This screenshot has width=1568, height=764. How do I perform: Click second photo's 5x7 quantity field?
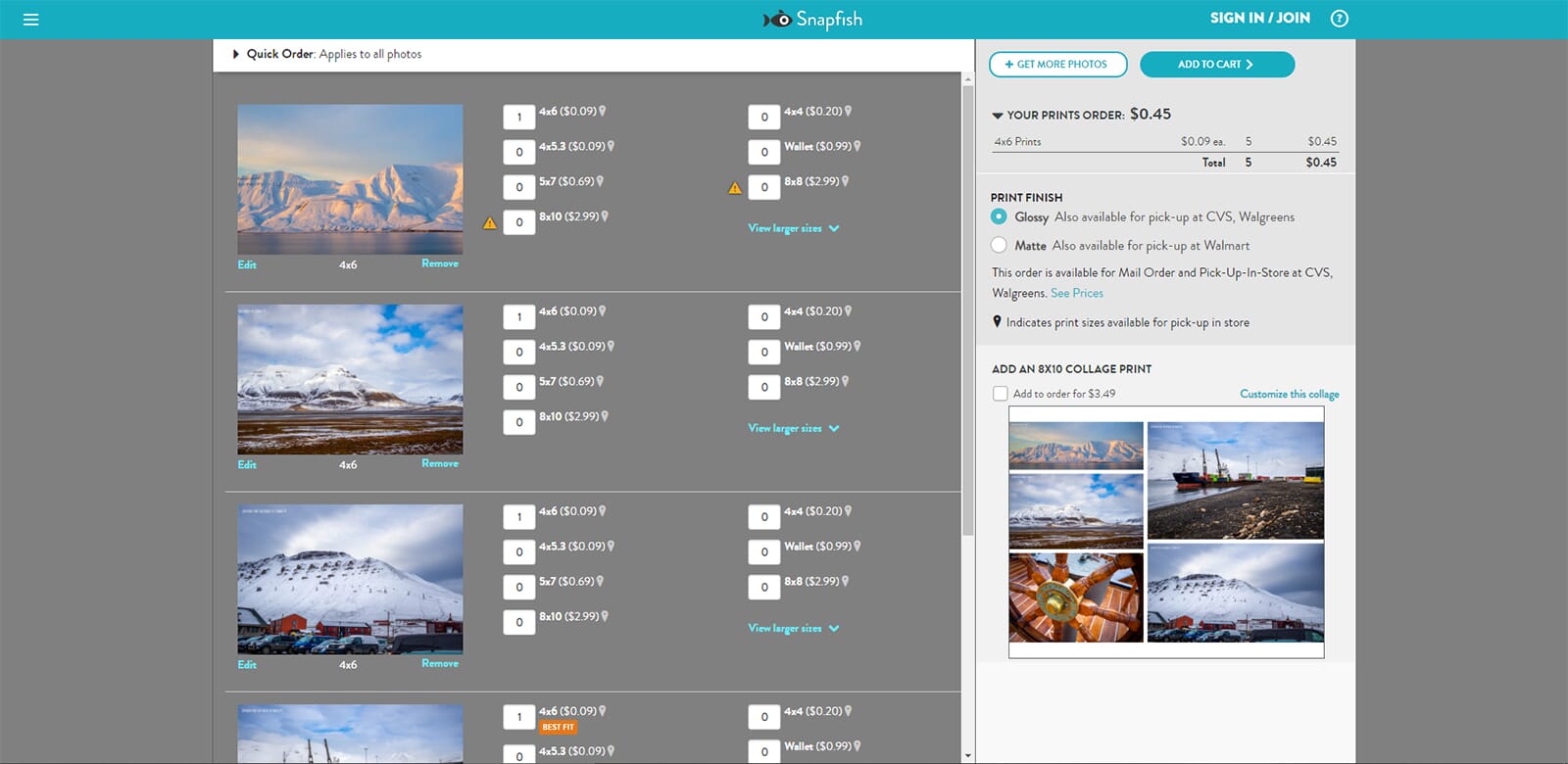(519, 387)
